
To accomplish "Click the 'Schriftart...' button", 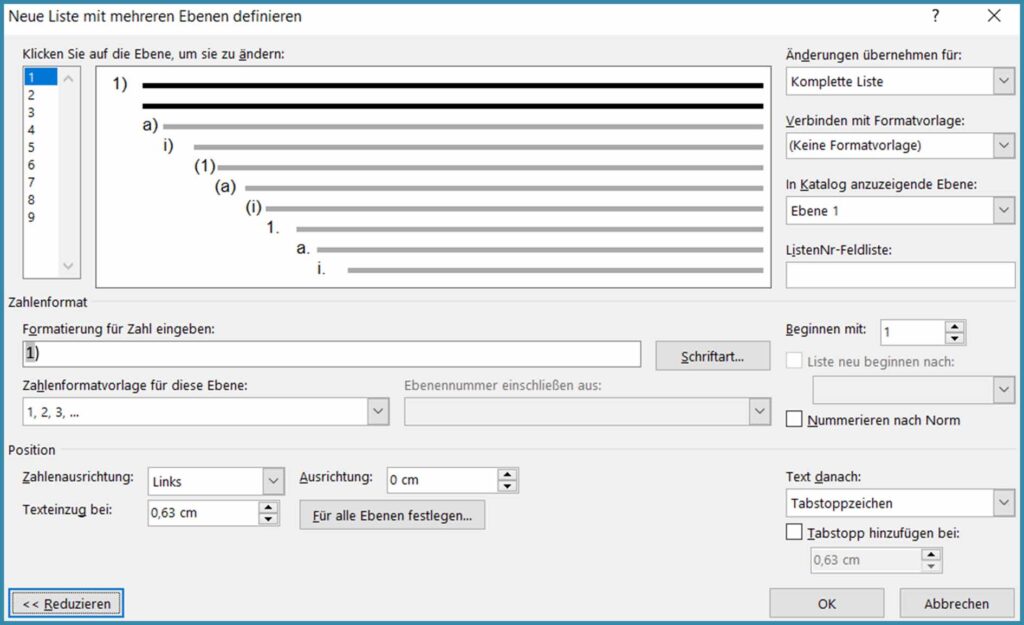I will tap(712, 356).
